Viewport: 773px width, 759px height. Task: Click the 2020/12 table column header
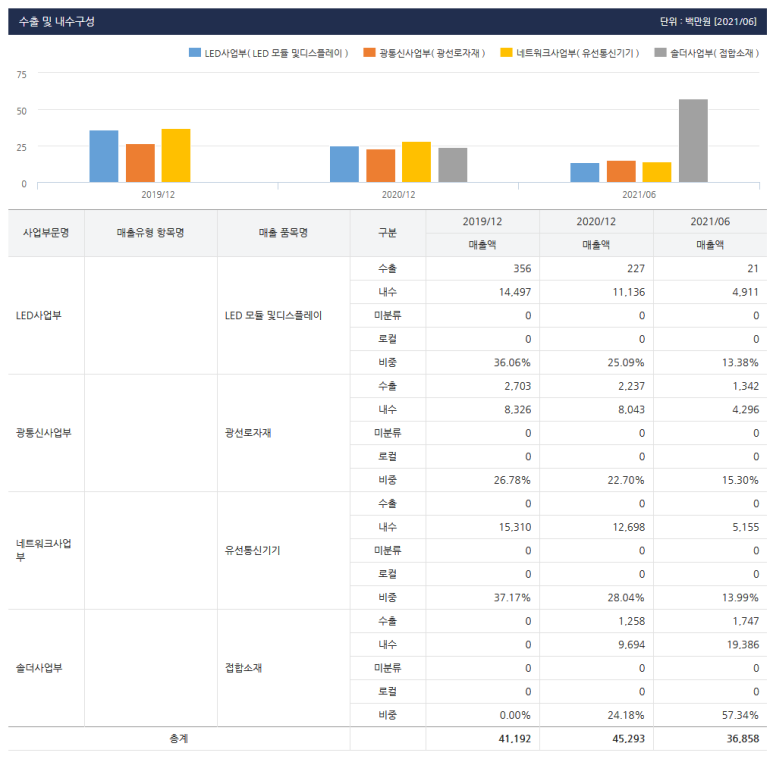[596, 221]
